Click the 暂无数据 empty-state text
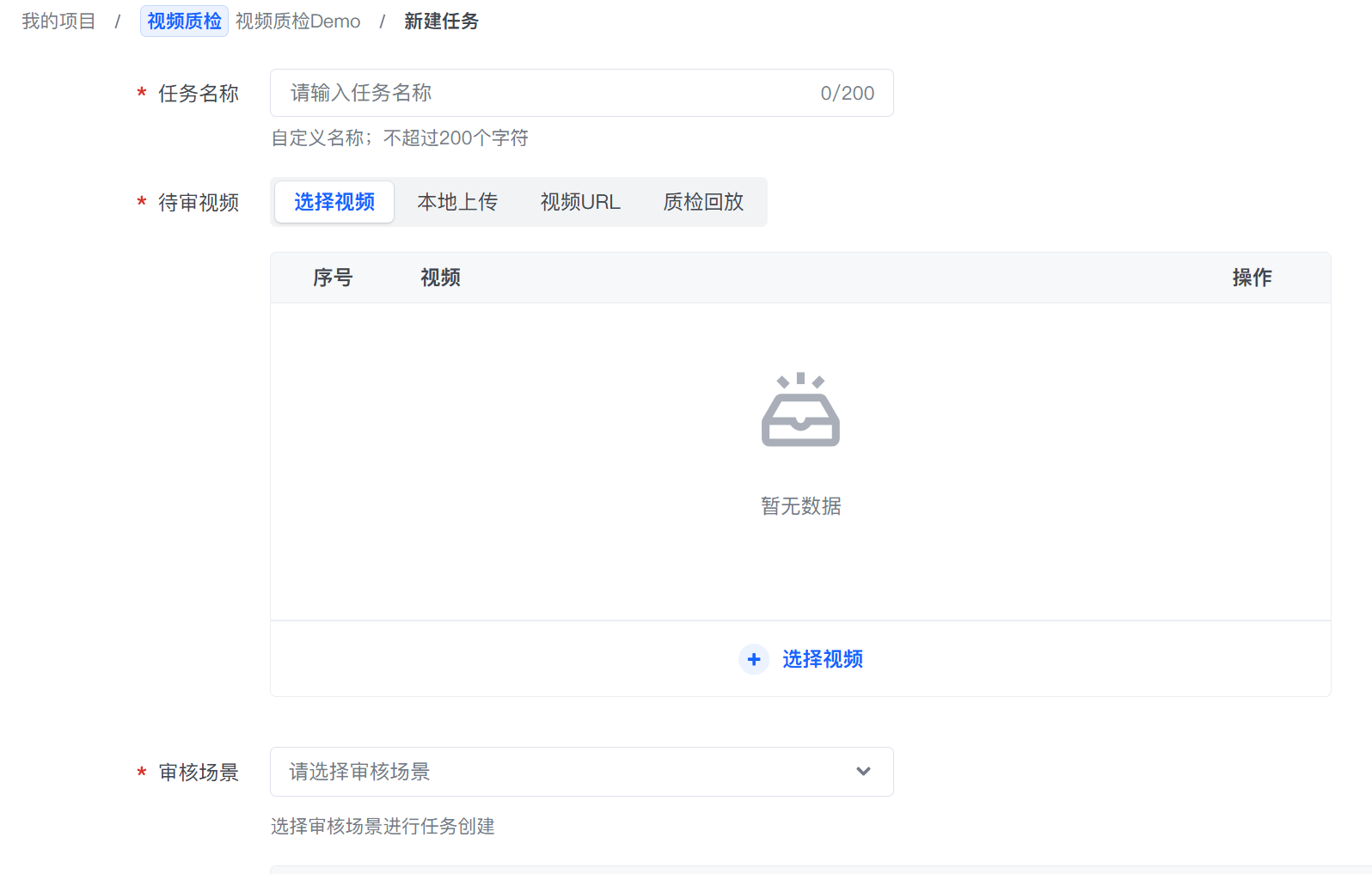This screenshot has width=1372, height=874. (x=800, y=506)
